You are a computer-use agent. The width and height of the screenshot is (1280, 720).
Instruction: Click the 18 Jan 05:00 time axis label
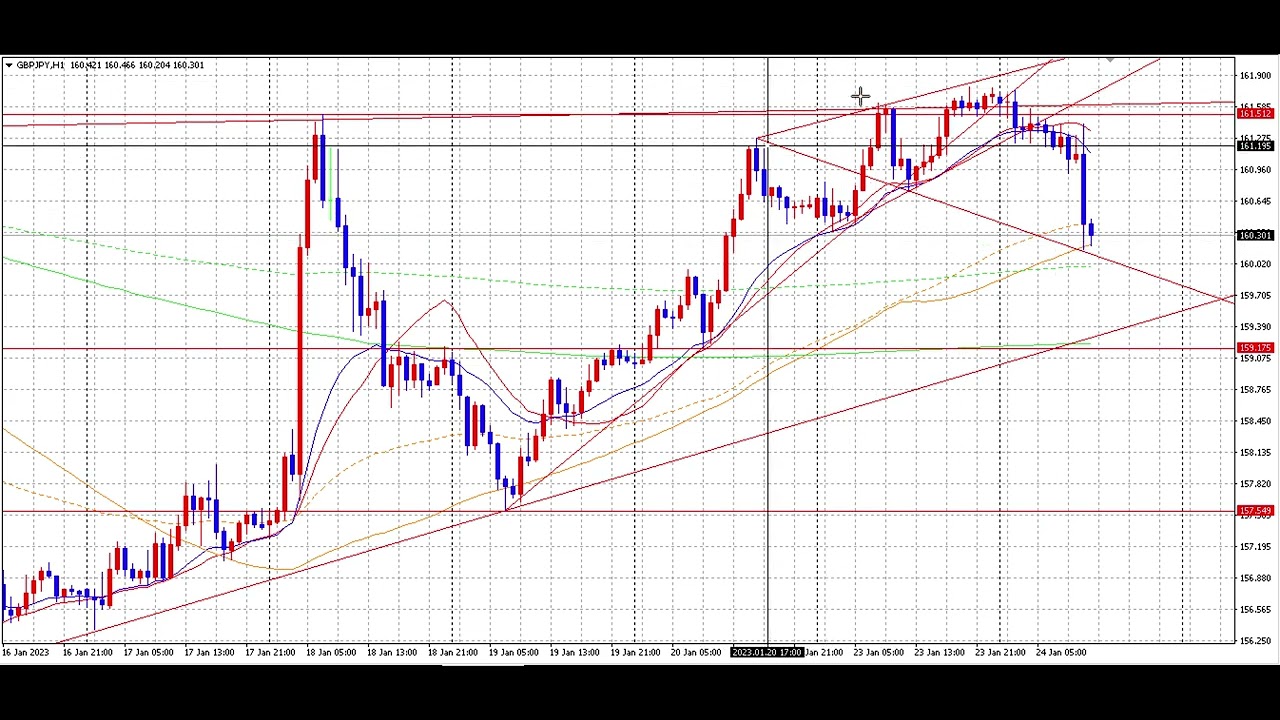[x=331, y=653]
